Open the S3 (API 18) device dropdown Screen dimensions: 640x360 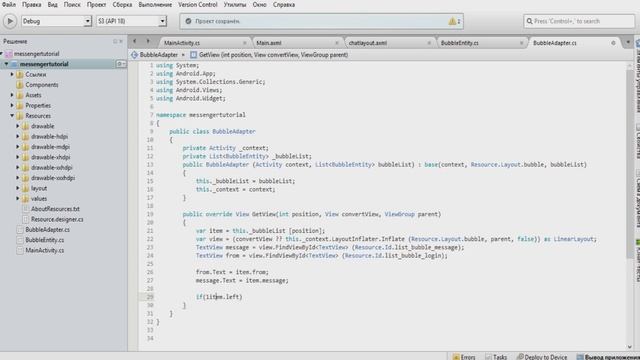point(131,21)
